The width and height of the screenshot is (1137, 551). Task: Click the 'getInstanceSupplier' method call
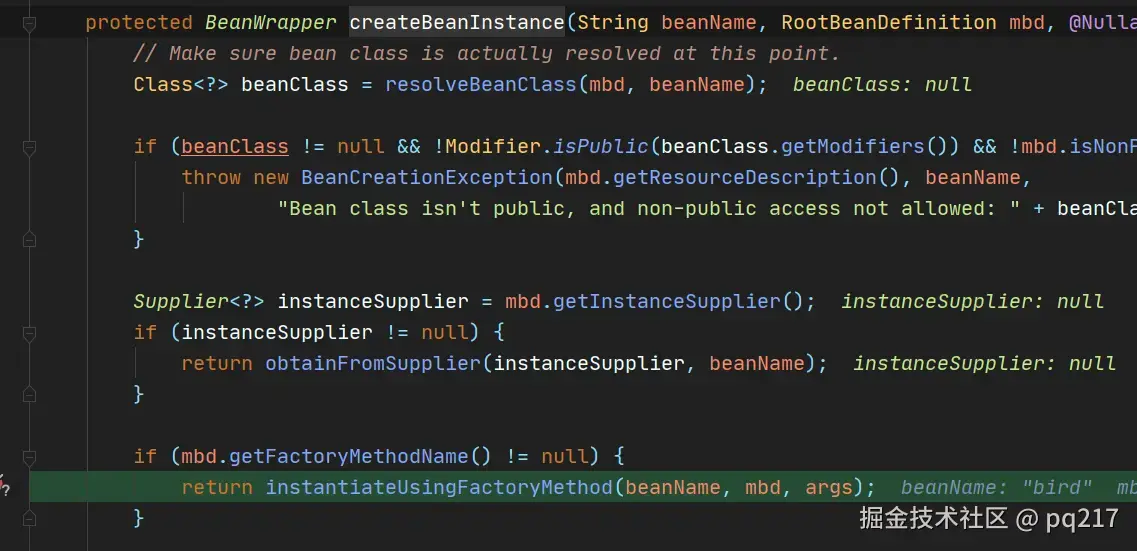[x=666, y=301]
